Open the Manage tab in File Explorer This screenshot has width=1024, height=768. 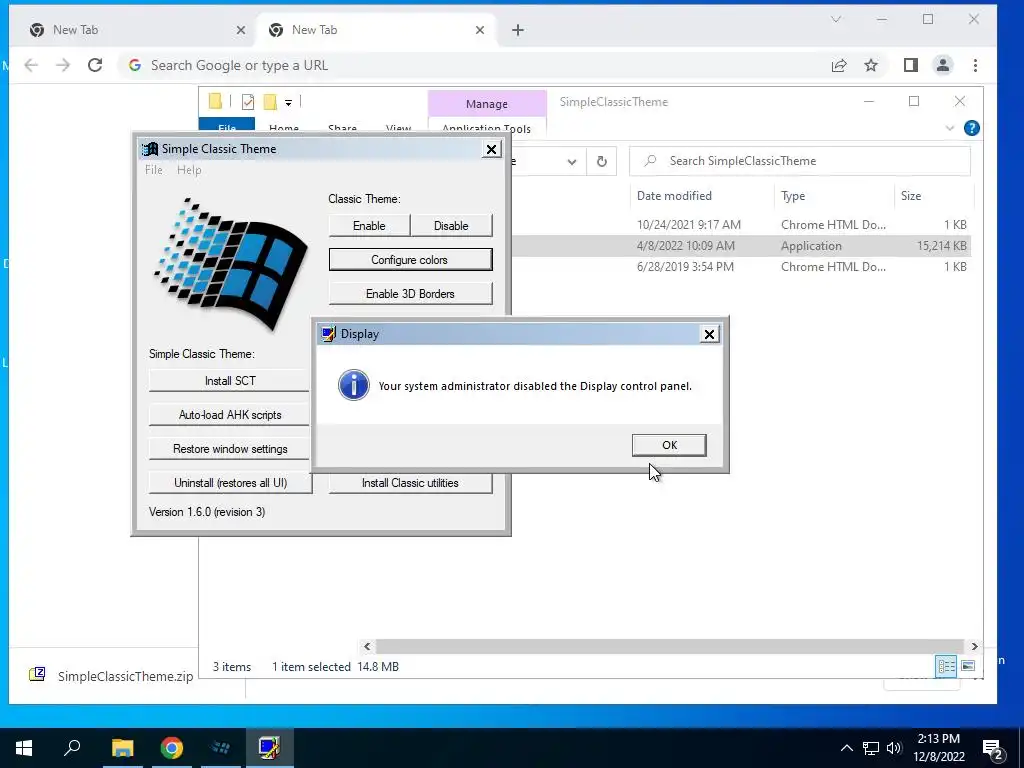coord(487,104)
